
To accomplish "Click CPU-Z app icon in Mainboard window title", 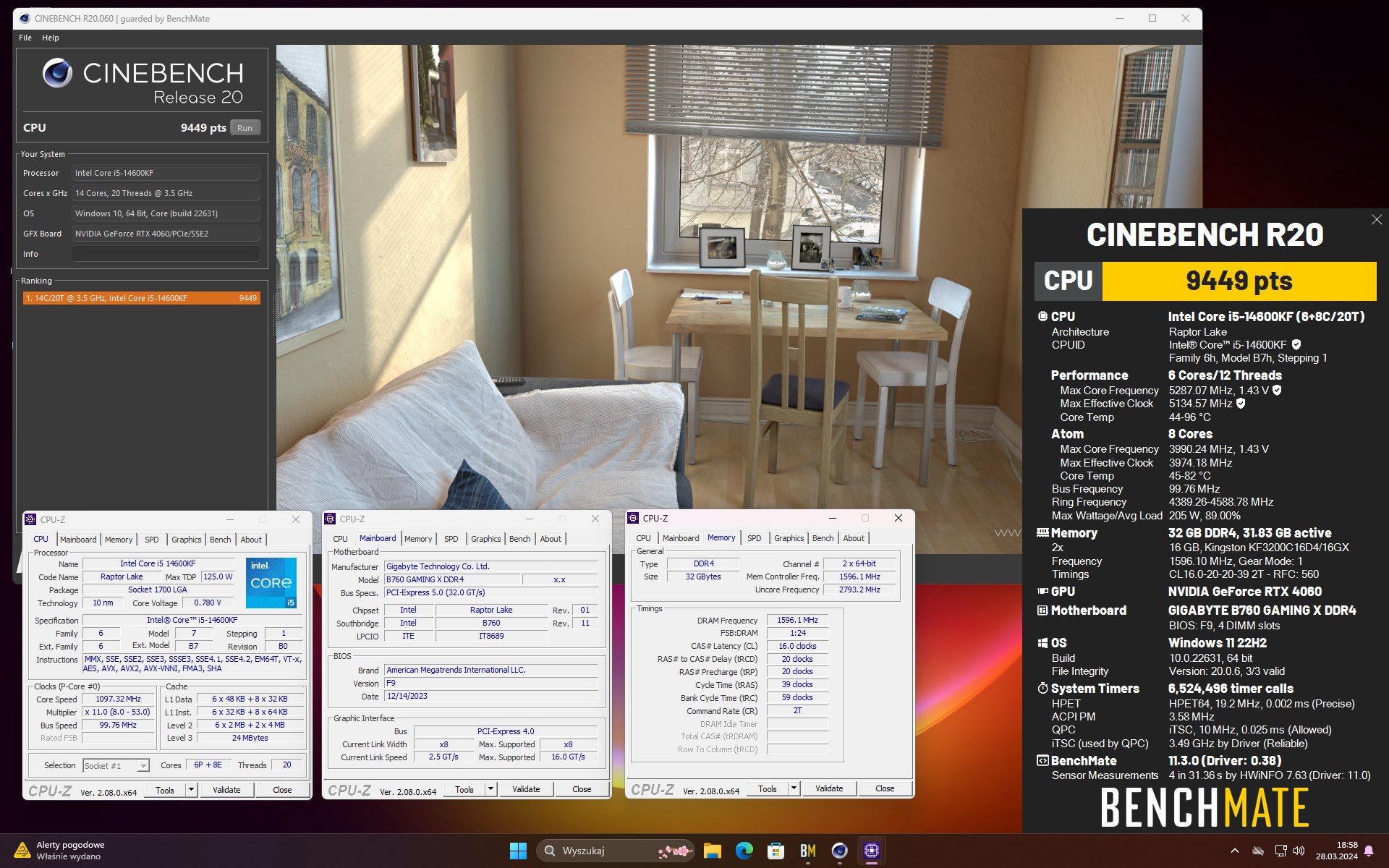I will [x=330, y=519].
